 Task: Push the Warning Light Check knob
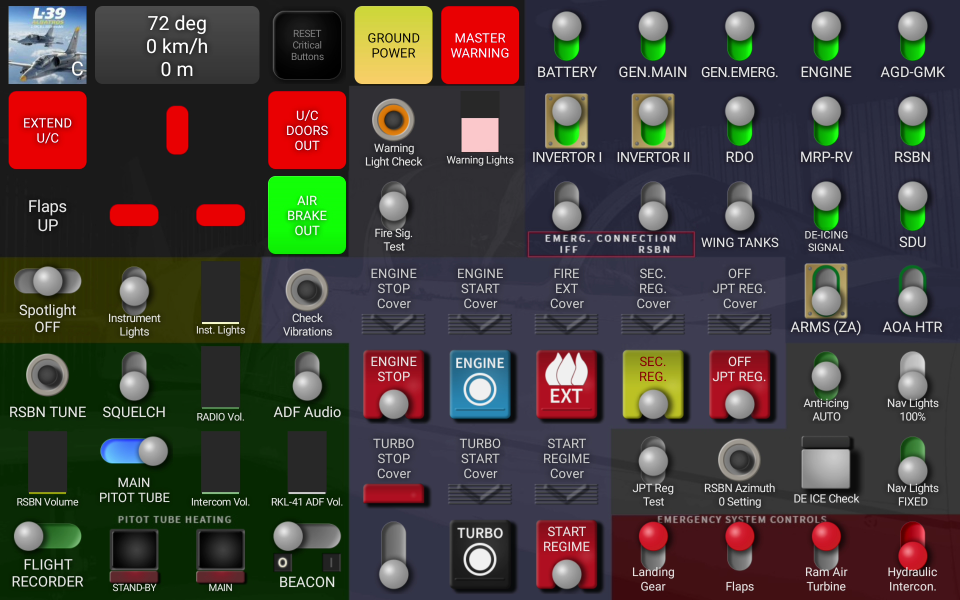tap(393, 120)
